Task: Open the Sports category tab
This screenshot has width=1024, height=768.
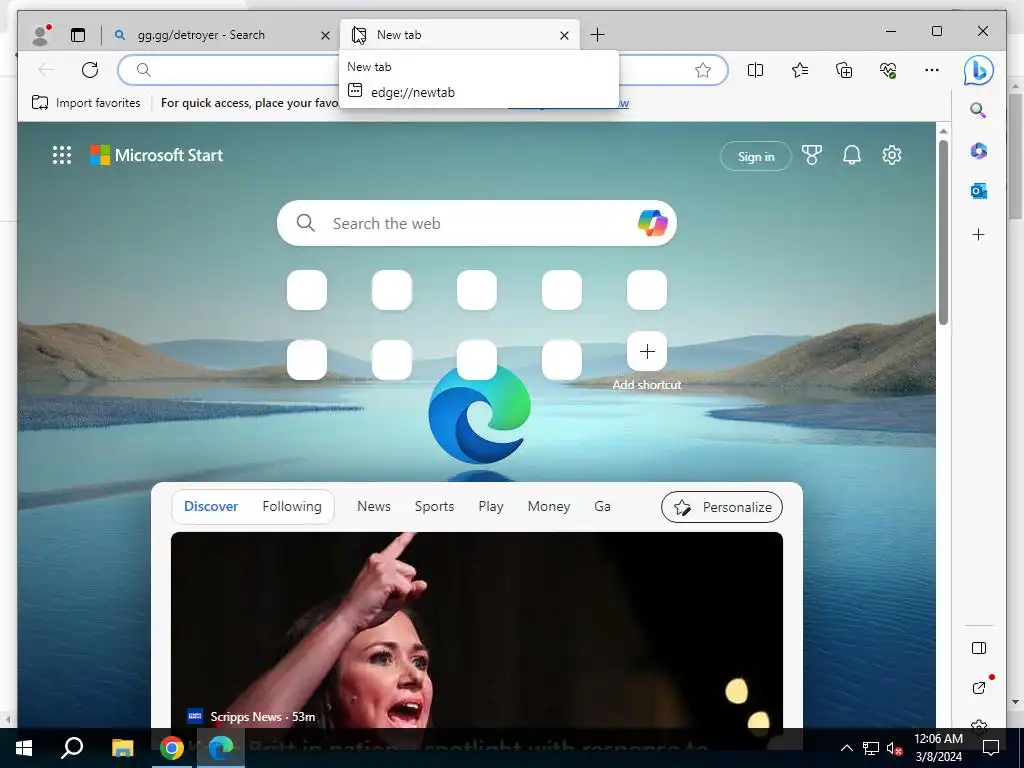Action: pos(434,506)
